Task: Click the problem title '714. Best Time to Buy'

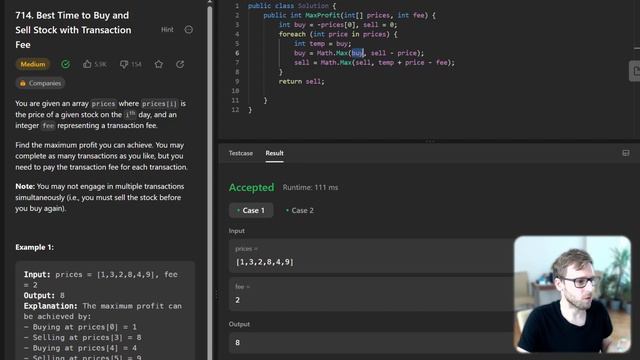Action: (x=73, y=30)
